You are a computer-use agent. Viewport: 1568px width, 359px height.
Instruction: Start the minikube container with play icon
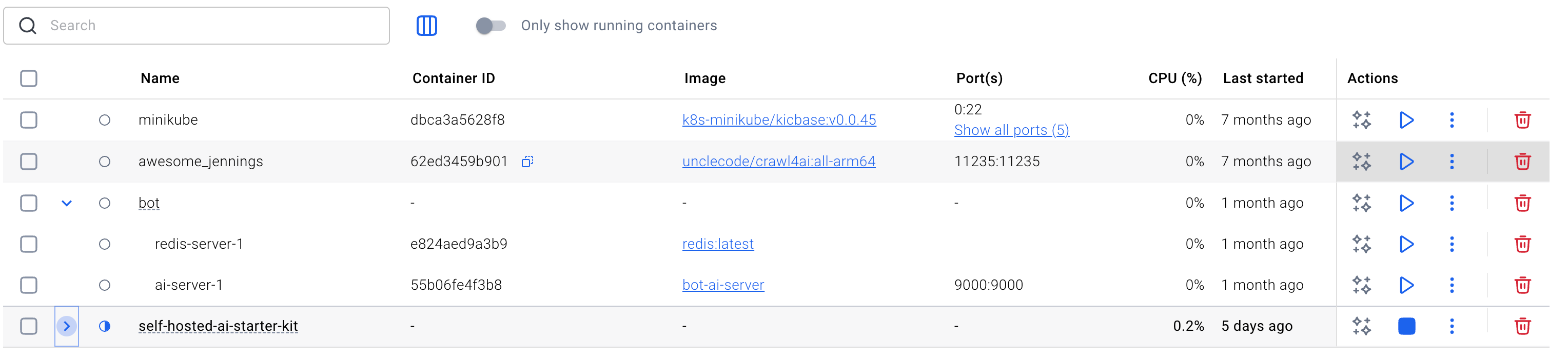click(x=1406, y=120)
